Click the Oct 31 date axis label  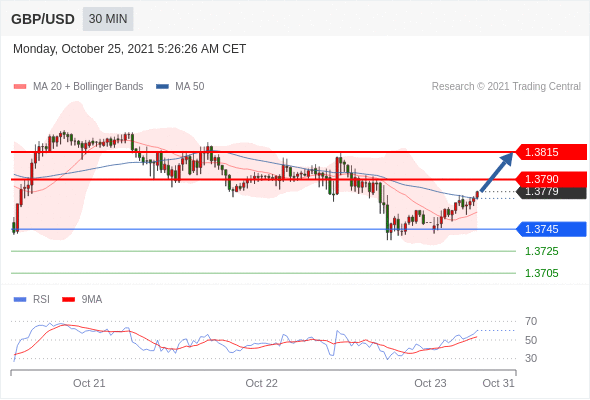point(498,383)
